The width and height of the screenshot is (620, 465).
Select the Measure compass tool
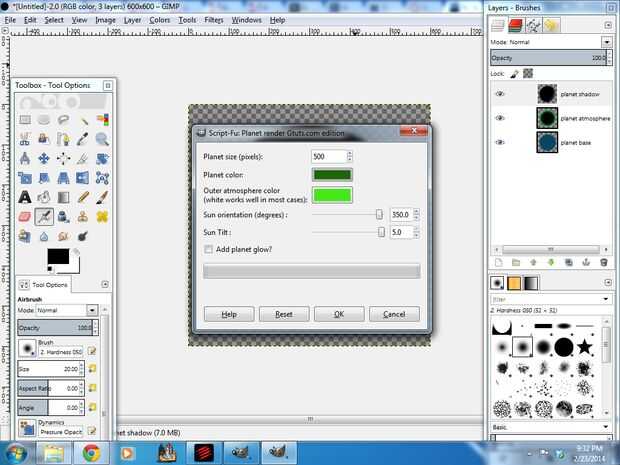pyautogui.click(x=25, y=159)
